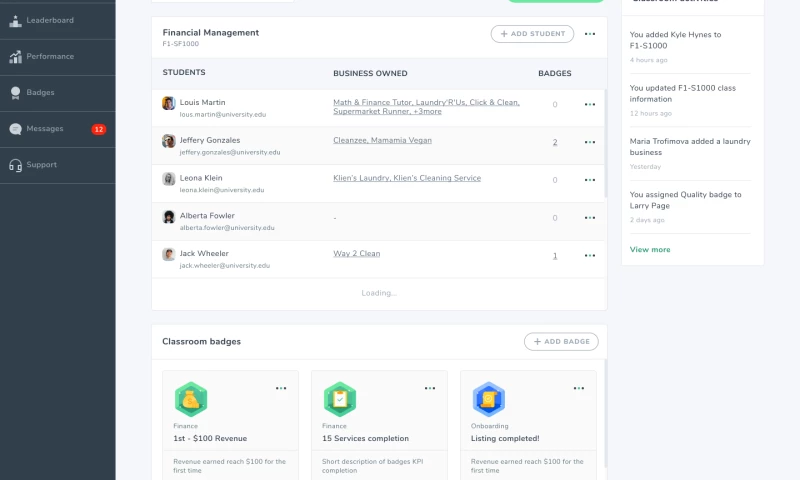Click Leona Klein's avatar thumbnail
800x480 pixels.
169,179
